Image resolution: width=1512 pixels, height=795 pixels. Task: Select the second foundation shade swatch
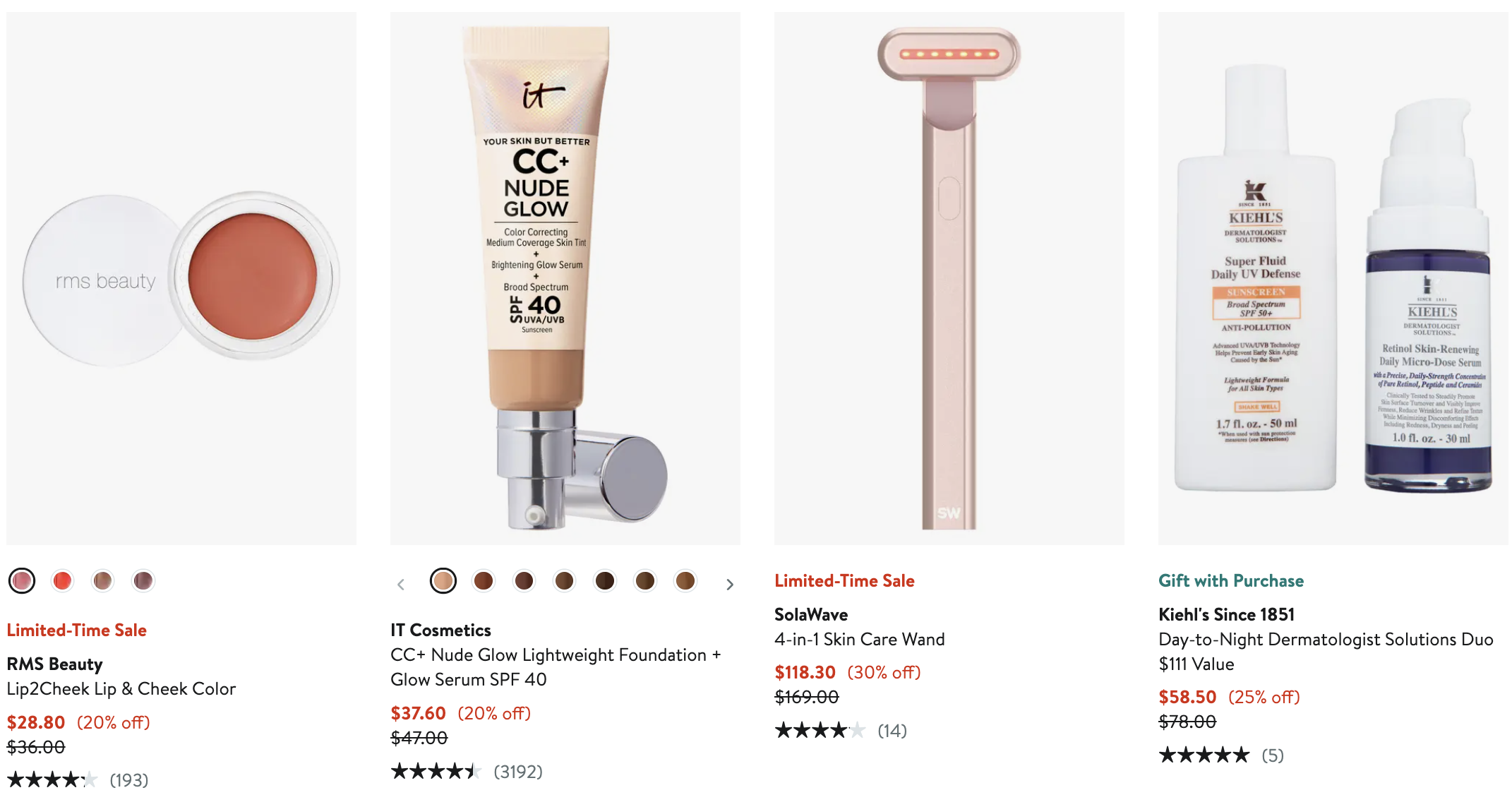(484, 581)
